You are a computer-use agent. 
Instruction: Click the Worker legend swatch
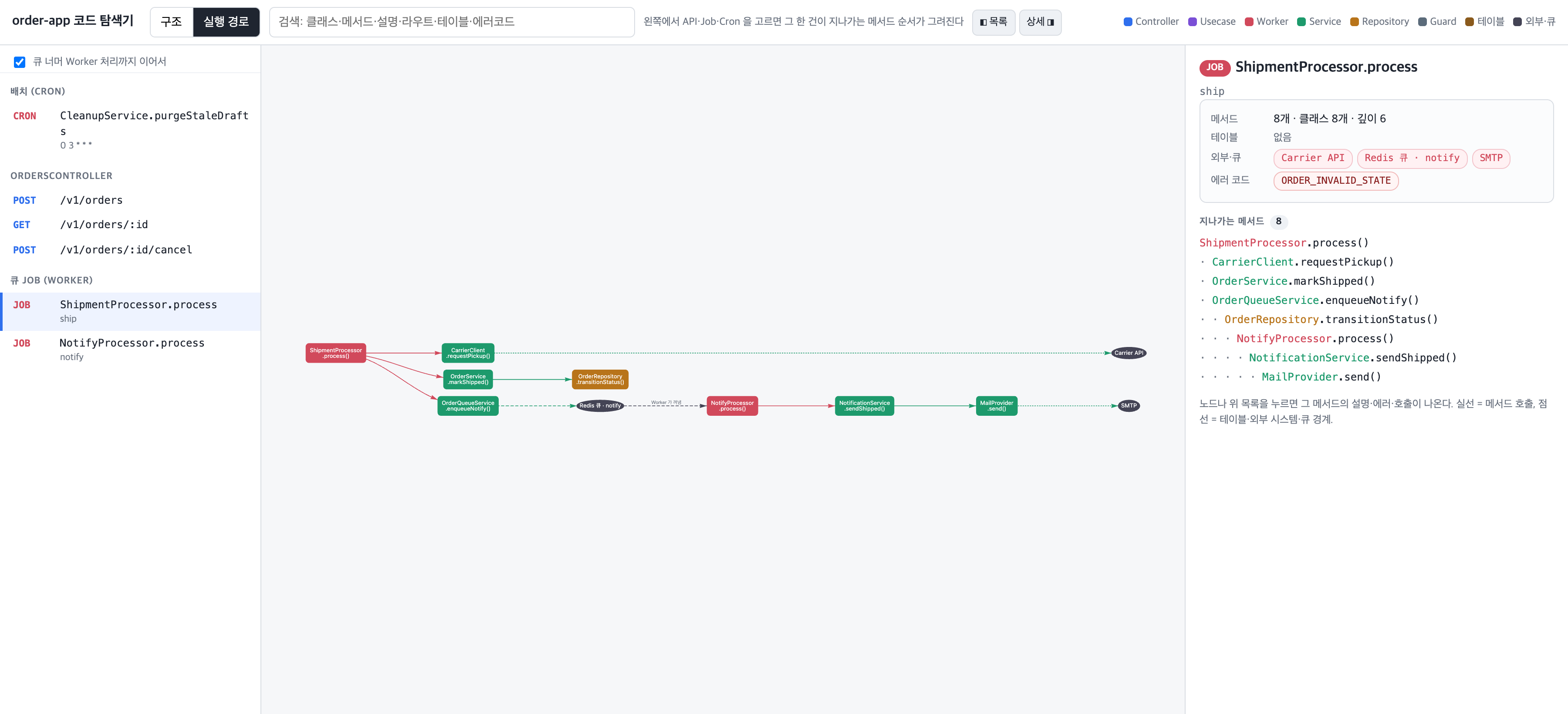click(x=1249, y=22)
